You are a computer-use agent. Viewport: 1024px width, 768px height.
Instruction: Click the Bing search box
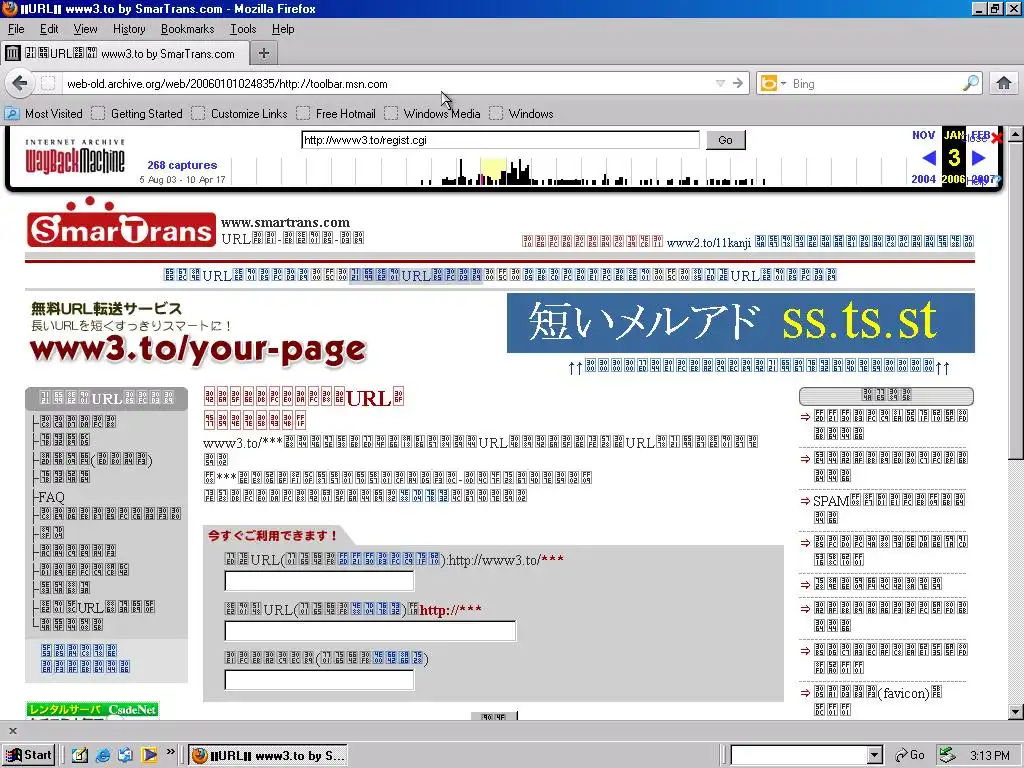(x=875, y=84)
